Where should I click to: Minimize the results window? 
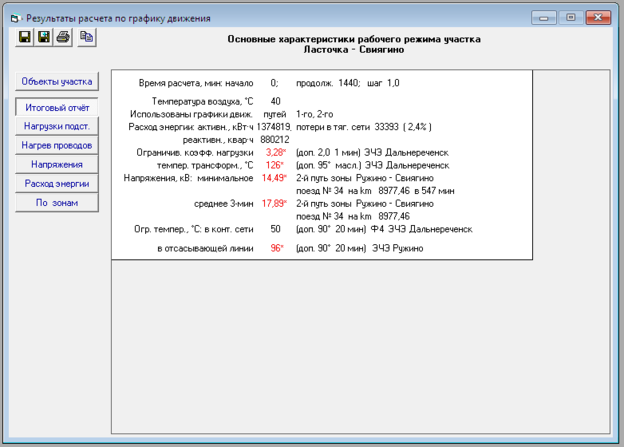coord(544,18)
